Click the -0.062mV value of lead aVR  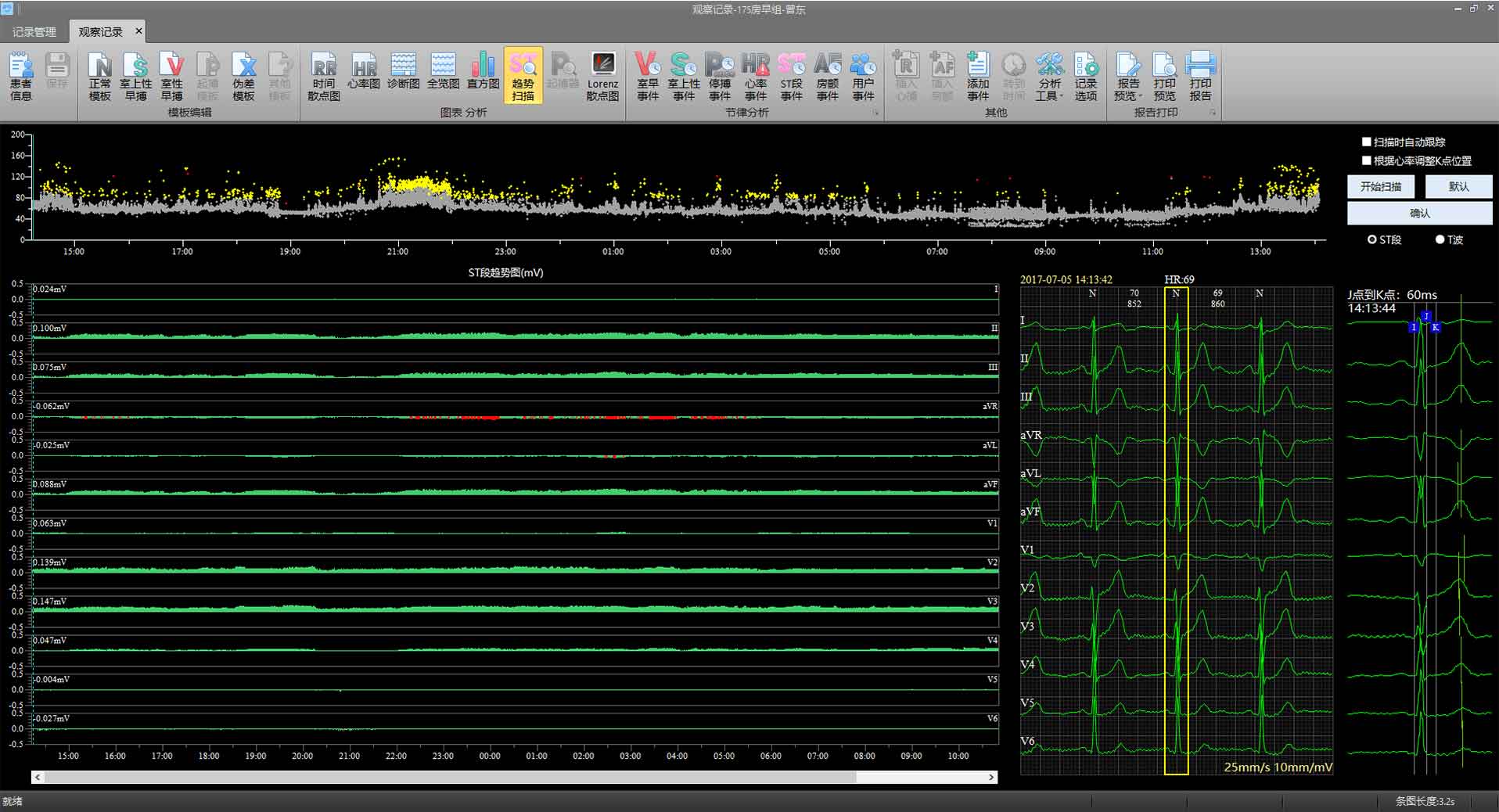51,406
